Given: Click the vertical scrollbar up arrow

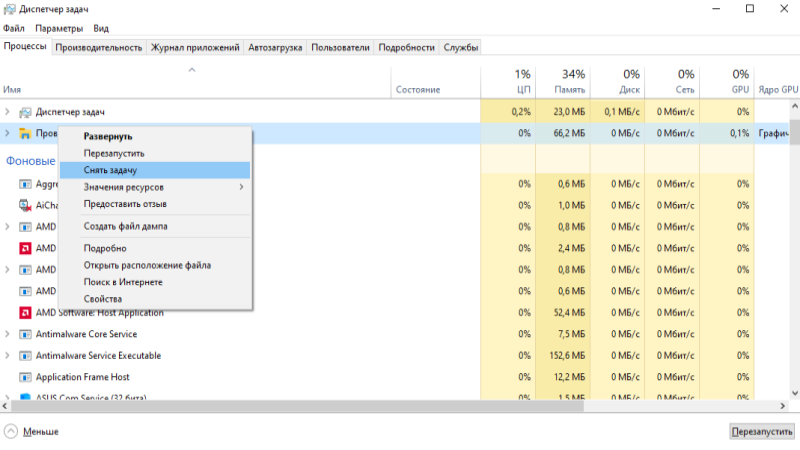Looking at the screenshot, I should click(x=794, y=107).
